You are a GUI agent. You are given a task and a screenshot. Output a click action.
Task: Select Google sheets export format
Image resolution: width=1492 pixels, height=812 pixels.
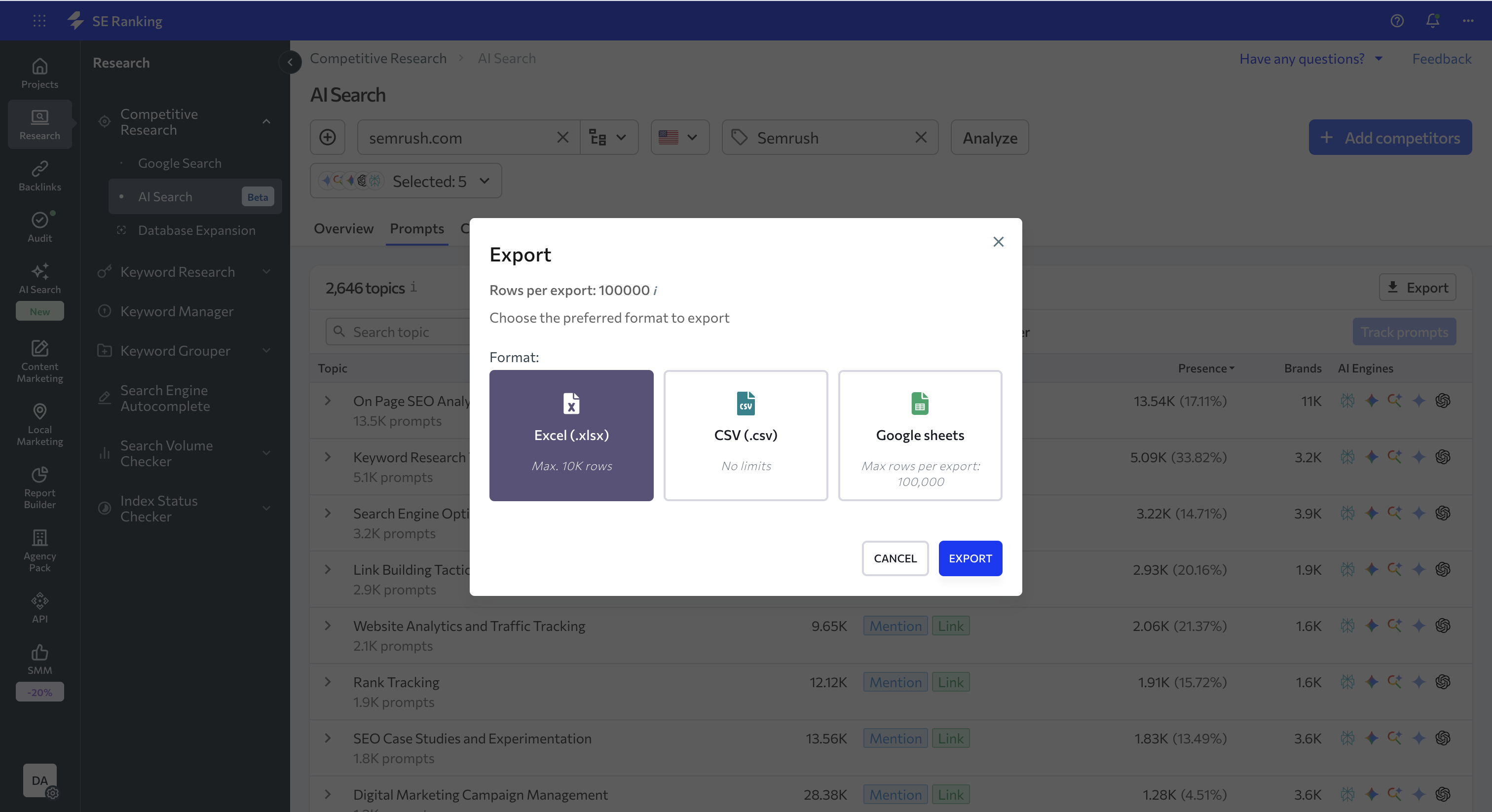(920, 436)
